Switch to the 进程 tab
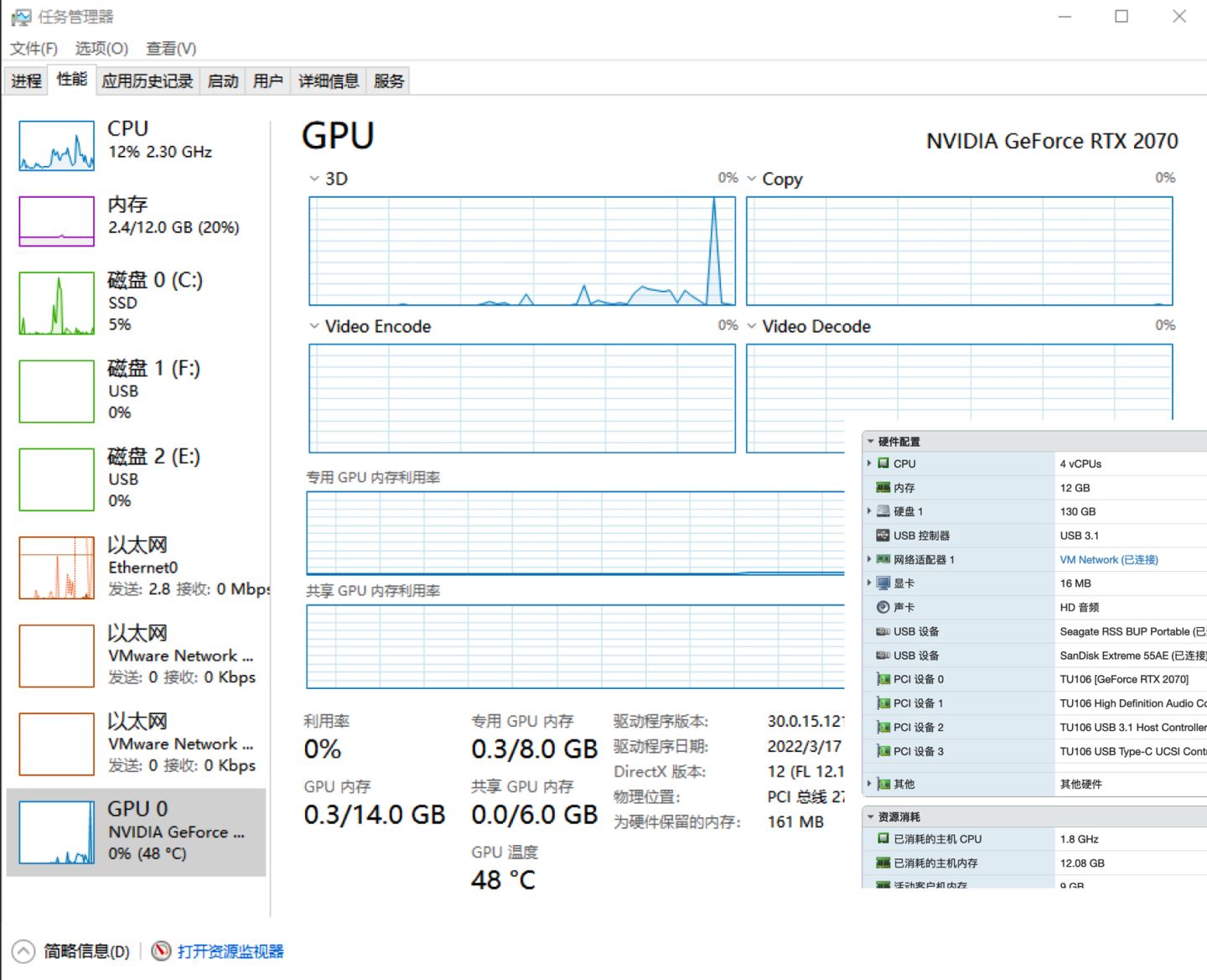The height and width of the screenshot is (980, 1207). (26, 81)
